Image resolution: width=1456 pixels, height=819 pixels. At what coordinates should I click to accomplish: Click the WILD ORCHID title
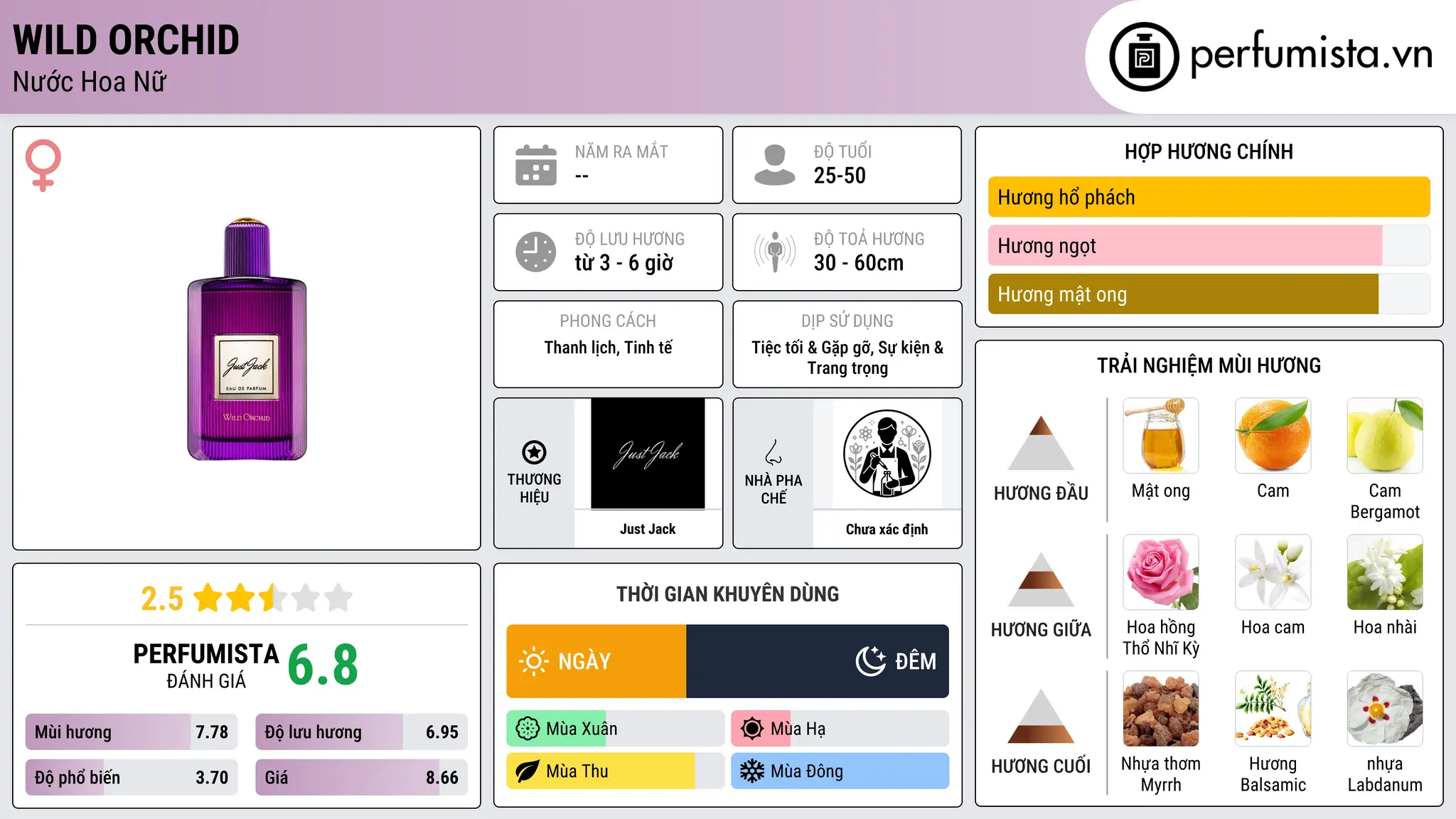click(x=126, y=40)
